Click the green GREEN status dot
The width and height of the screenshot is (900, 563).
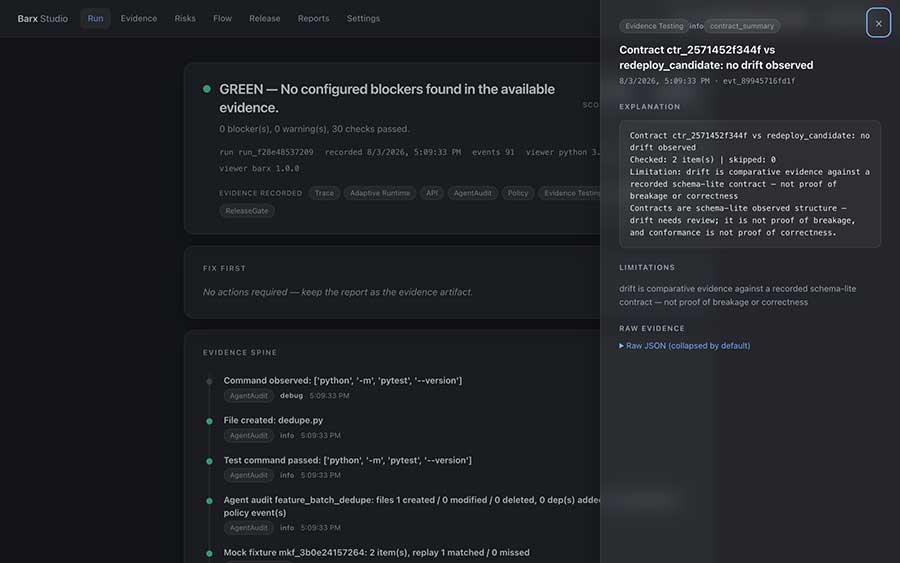(207, 89)
